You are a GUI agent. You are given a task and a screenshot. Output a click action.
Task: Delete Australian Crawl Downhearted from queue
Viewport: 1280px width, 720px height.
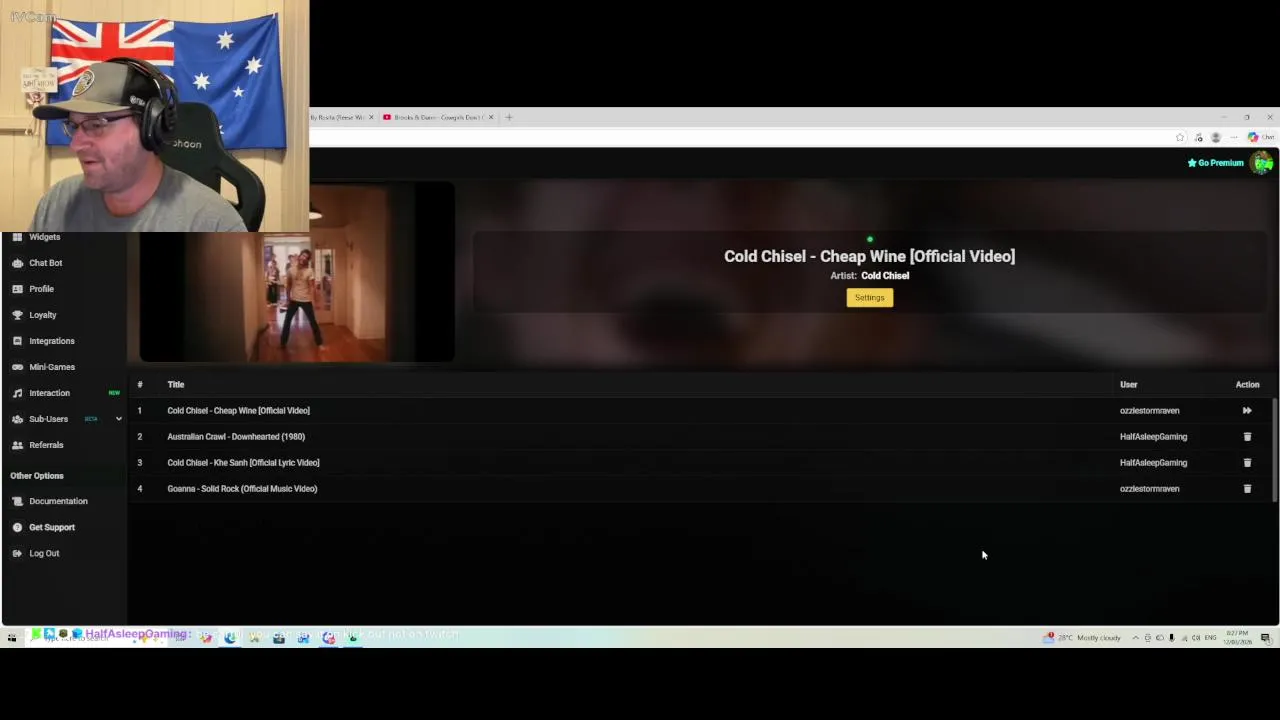pyautogui.click(x=1247, y=437)
